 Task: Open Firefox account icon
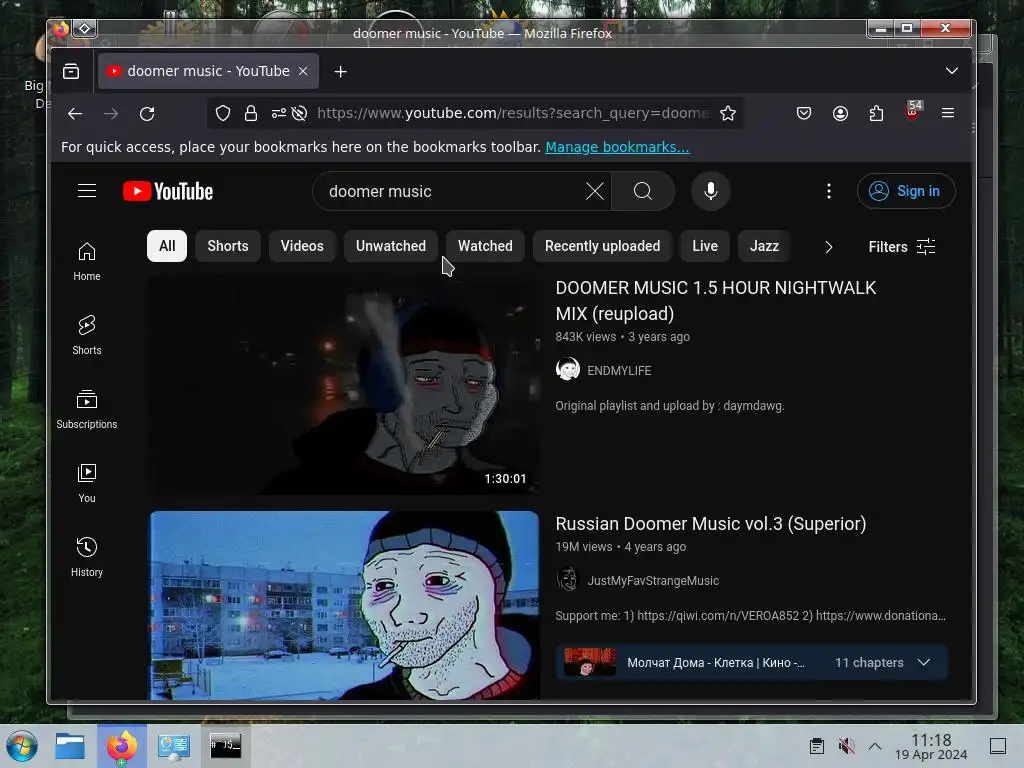point(840,114)
